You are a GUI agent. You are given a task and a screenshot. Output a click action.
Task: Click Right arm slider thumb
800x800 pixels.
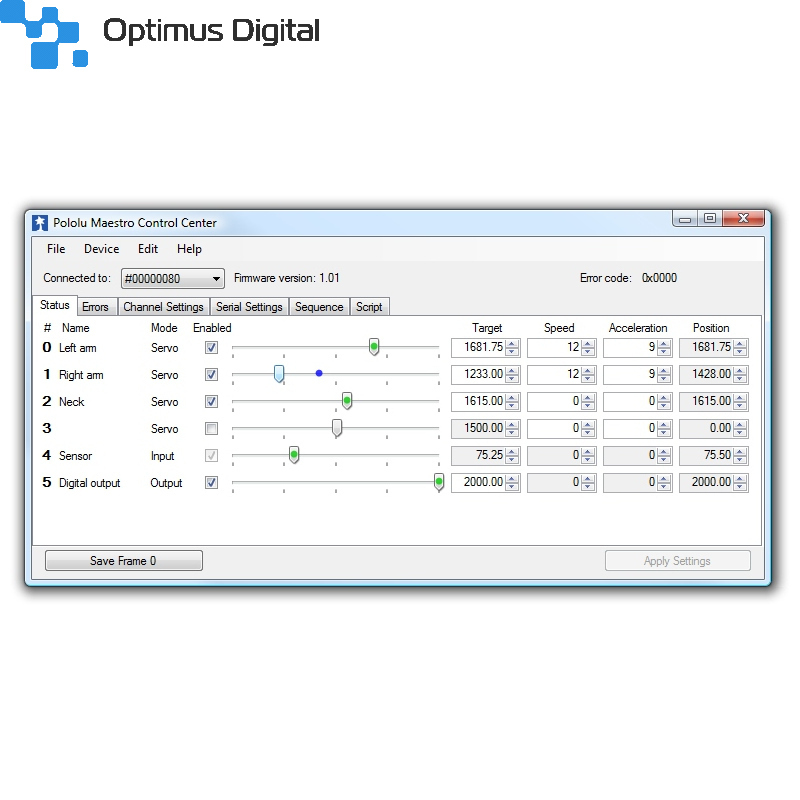(x=279, y=373)
